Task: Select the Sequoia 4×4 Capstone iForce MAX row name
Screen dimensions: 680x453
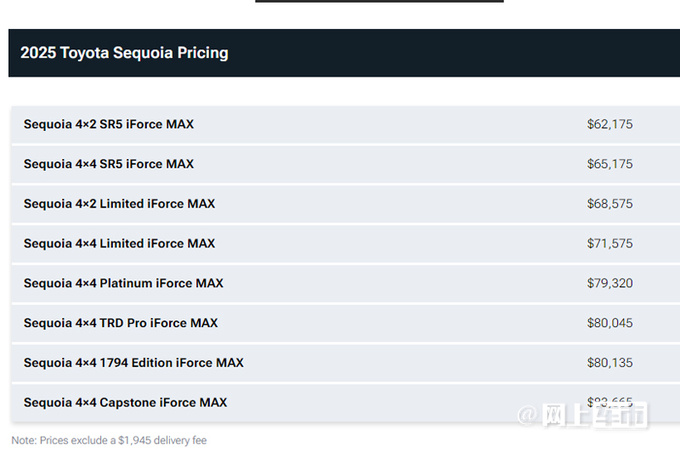Action: (x=125, y=403)
